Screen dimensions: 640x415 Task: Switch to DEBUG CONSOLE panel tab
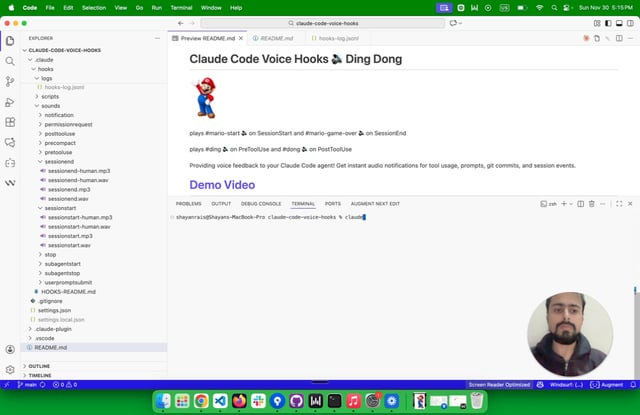coord(261,204)
